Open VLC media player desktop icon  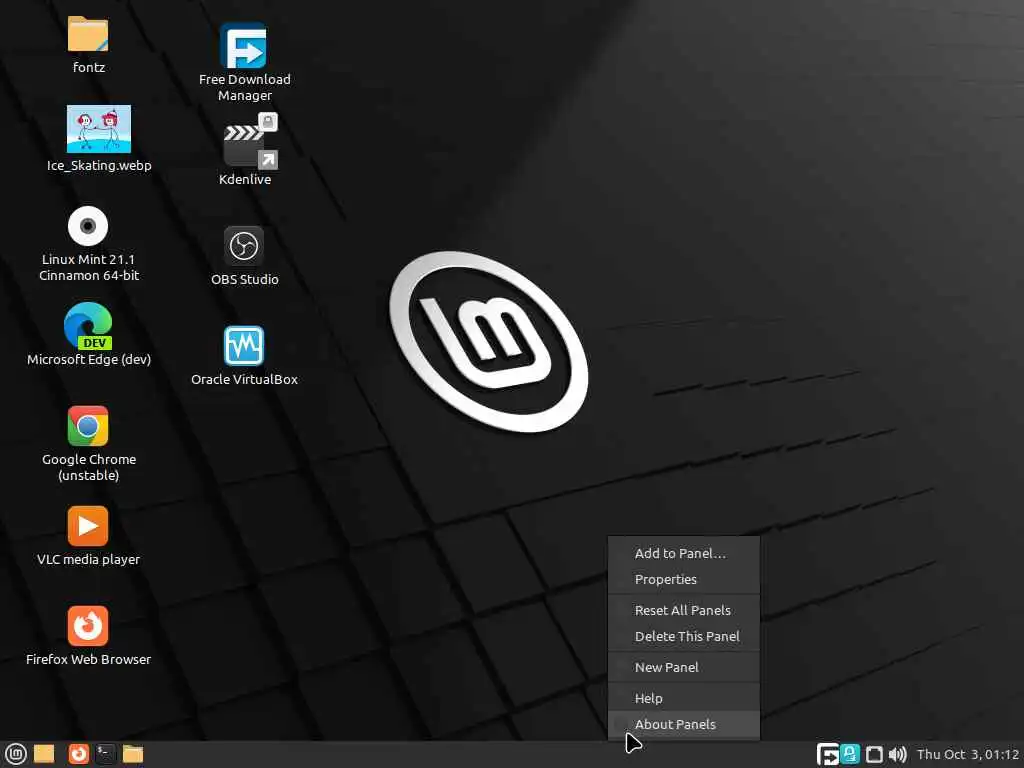click(x=88, y=526)
